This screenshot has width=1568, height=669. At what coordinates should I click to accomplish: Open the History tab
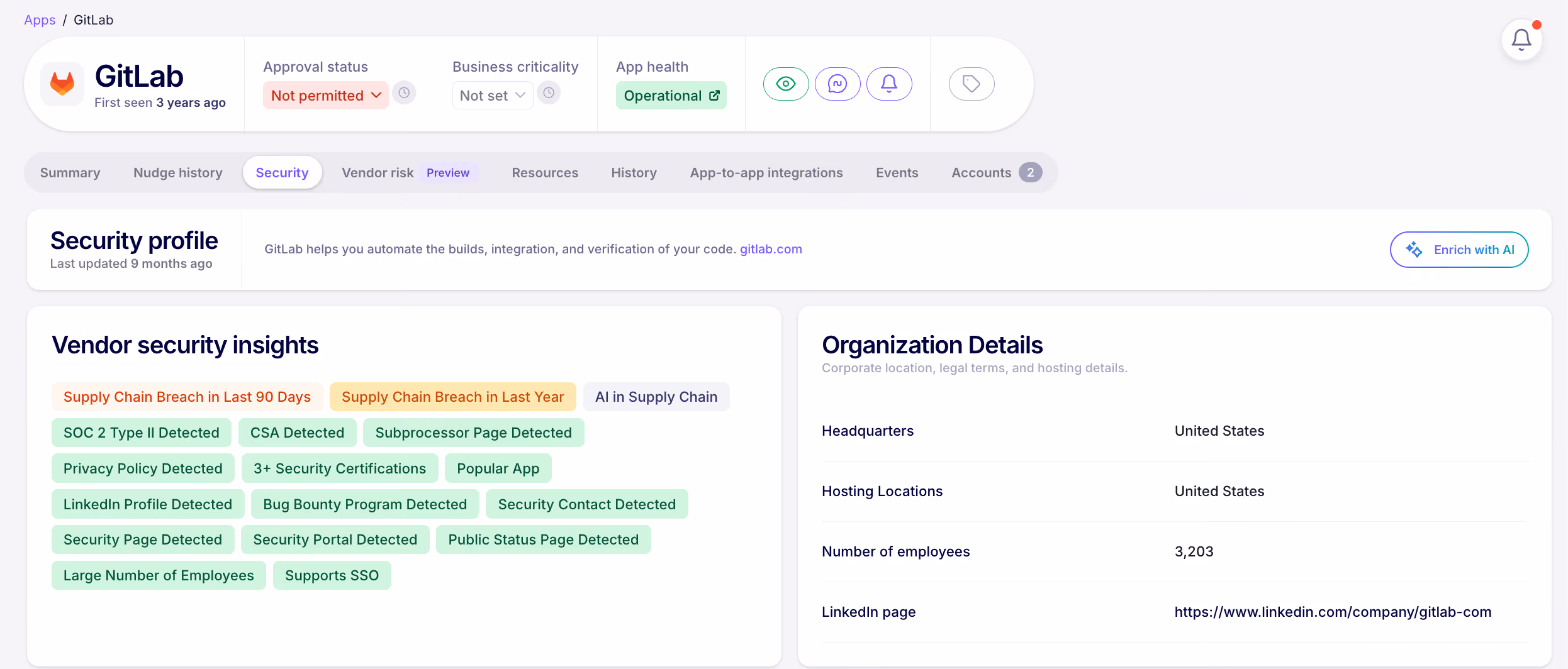(x=634, y=173)
